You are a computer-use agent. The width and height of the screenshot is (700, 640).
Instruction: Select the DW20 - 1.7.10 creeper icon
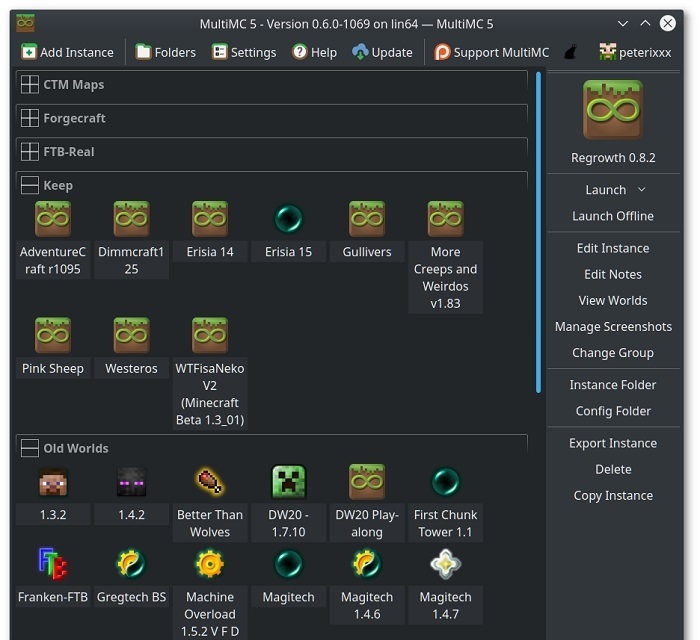pyautogui.click(x=288, y=482)
